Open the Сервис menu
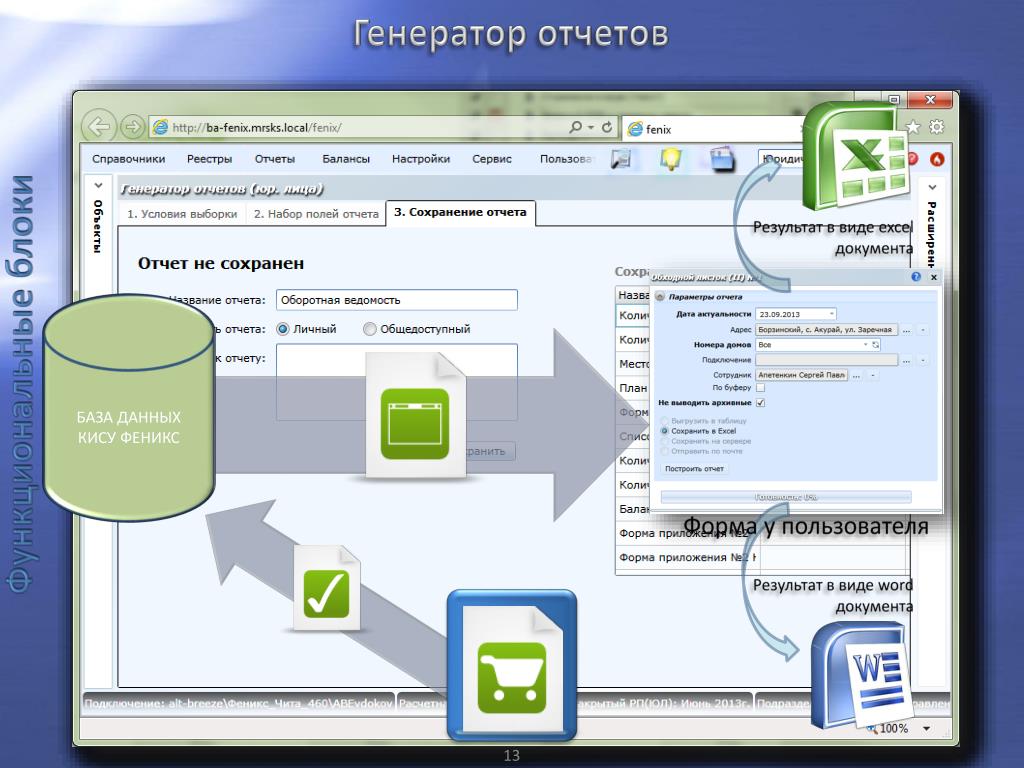Image resolution: width=1024 pixels, height=768 pixels. point(492,159)
